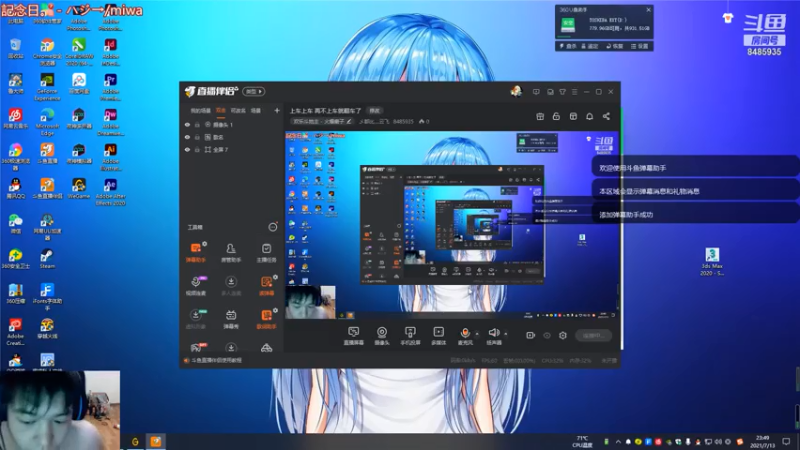
Task: Open the notification bell in Douyu companion
Action: [x=589, y=116]
